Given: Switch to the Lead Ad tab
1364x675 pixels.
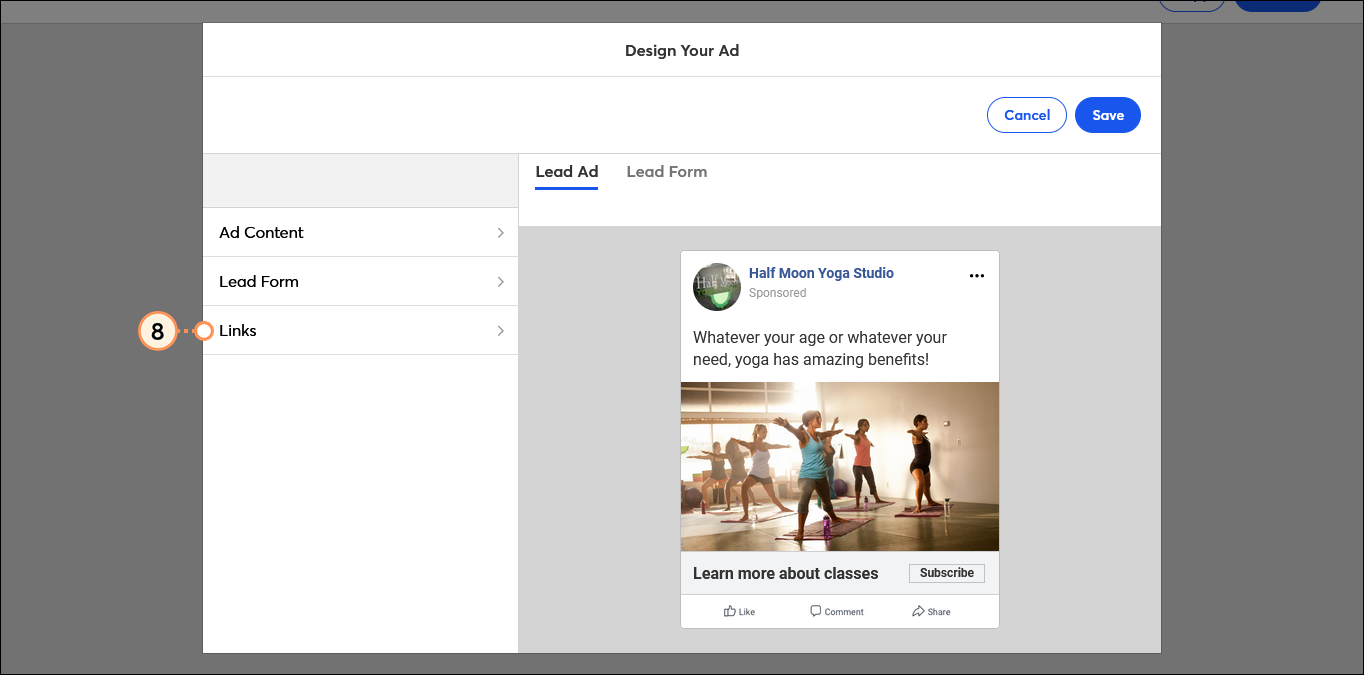Looking at the screenshot, I should 567,172.
